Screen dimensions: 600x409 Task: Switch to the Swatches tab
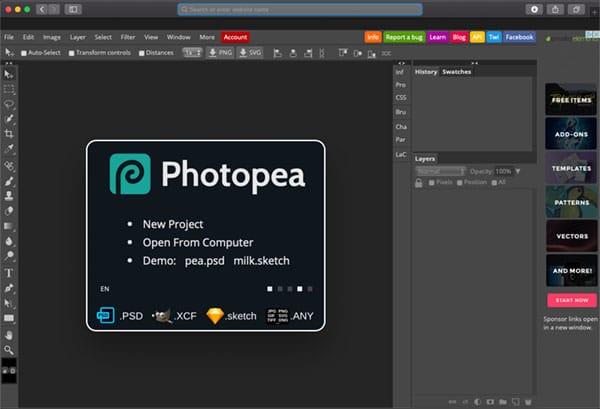tap(457, 72)
